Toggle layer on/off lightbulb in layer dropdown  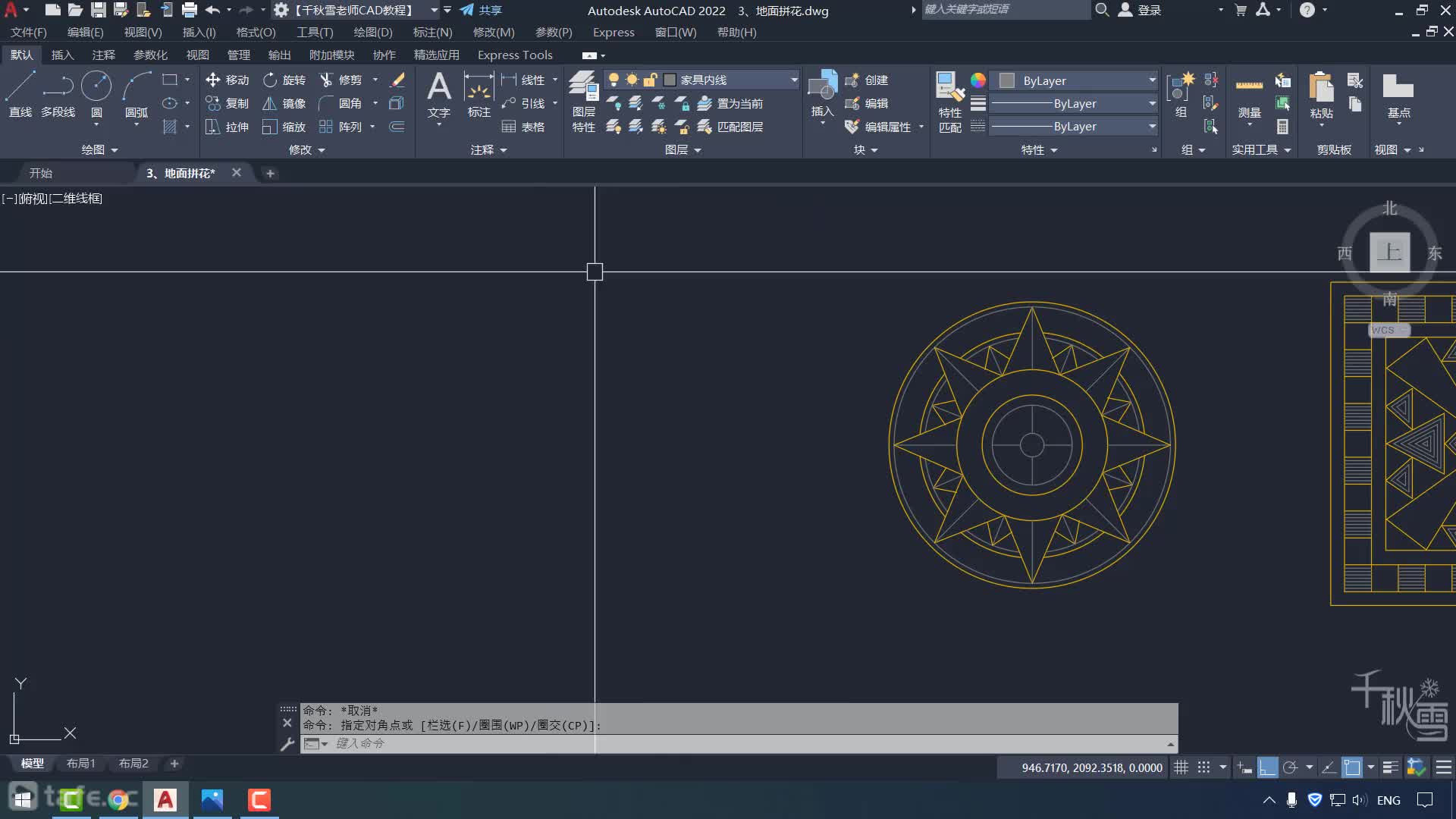click(613, 80)
